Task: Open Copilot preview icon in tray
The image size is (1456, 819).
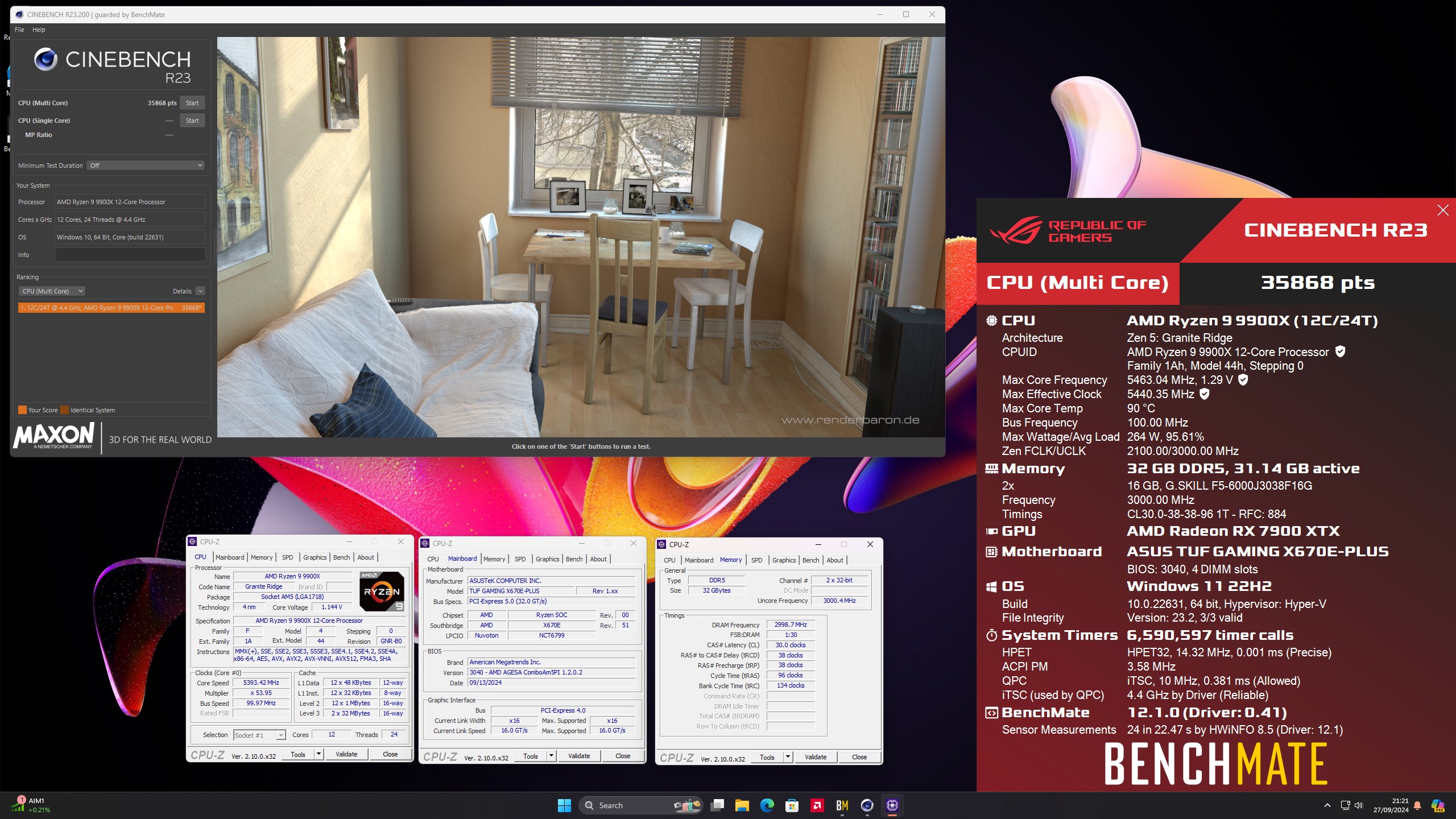Action: [x=1438, y=805]
